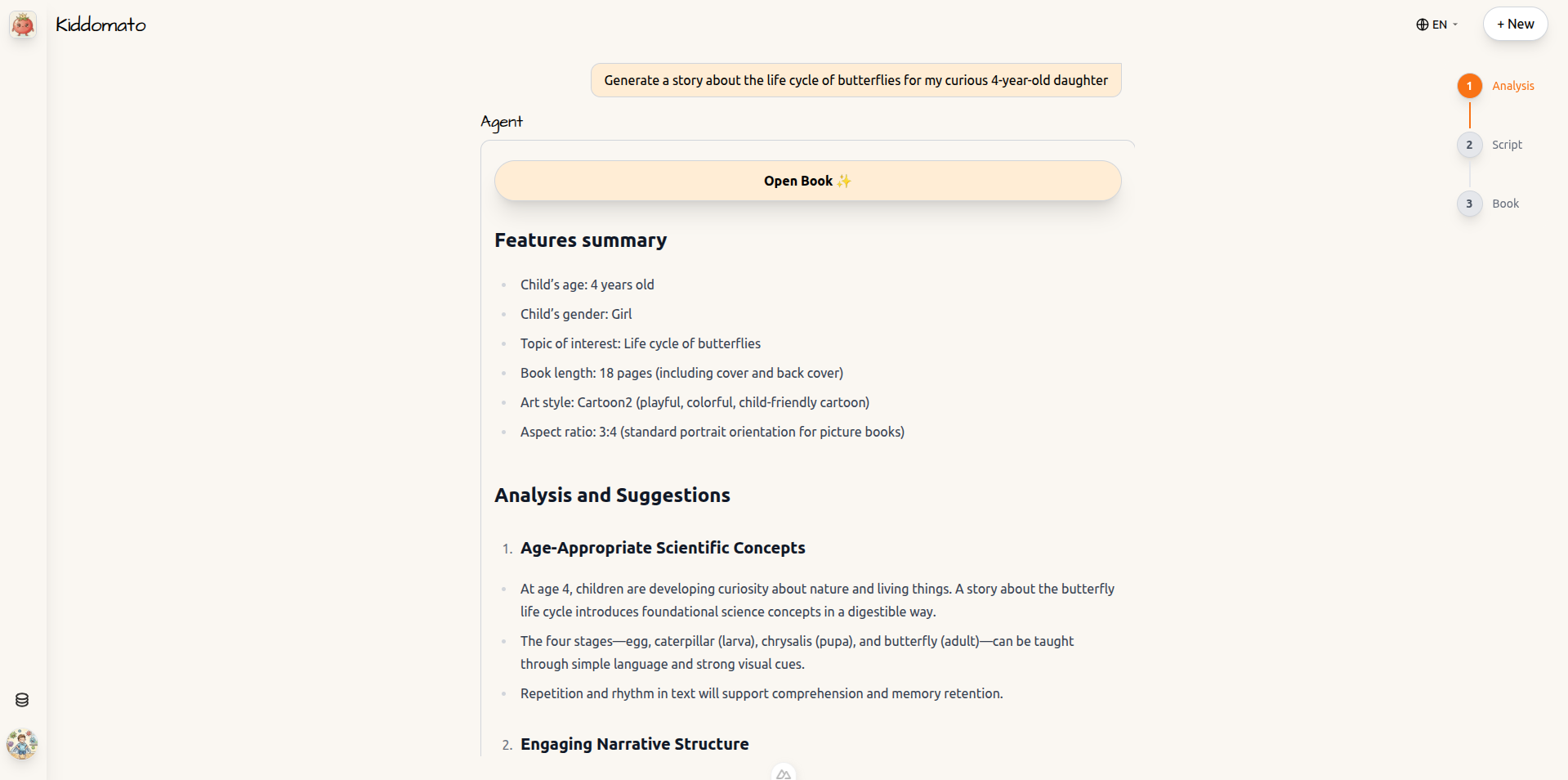The image size is (1568, 780).
Task: Click the Kiddomato tomato logo icon
Action: pos(22,24)
